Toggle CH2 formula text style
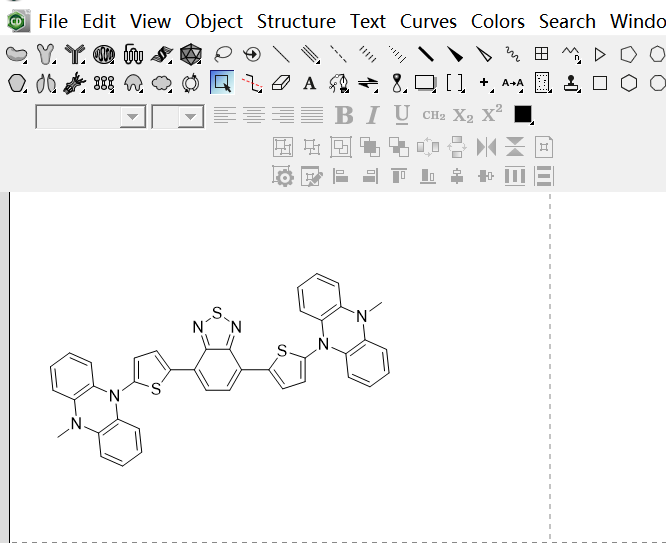Image resolution: width=666 pixels, height=543 pixels. pyautogui.click(x=434, y=115)
